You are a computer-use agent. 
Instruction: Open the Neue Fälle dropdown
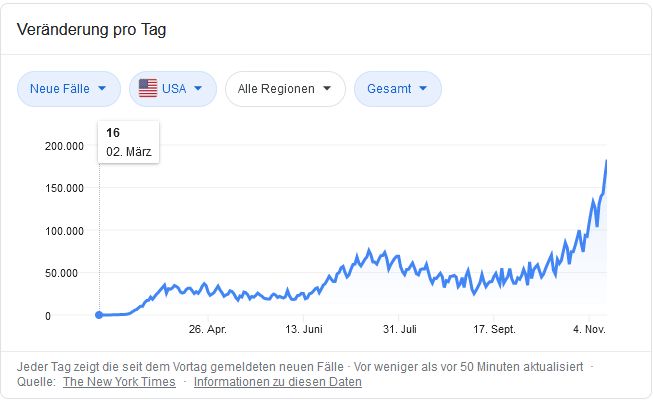69,89
